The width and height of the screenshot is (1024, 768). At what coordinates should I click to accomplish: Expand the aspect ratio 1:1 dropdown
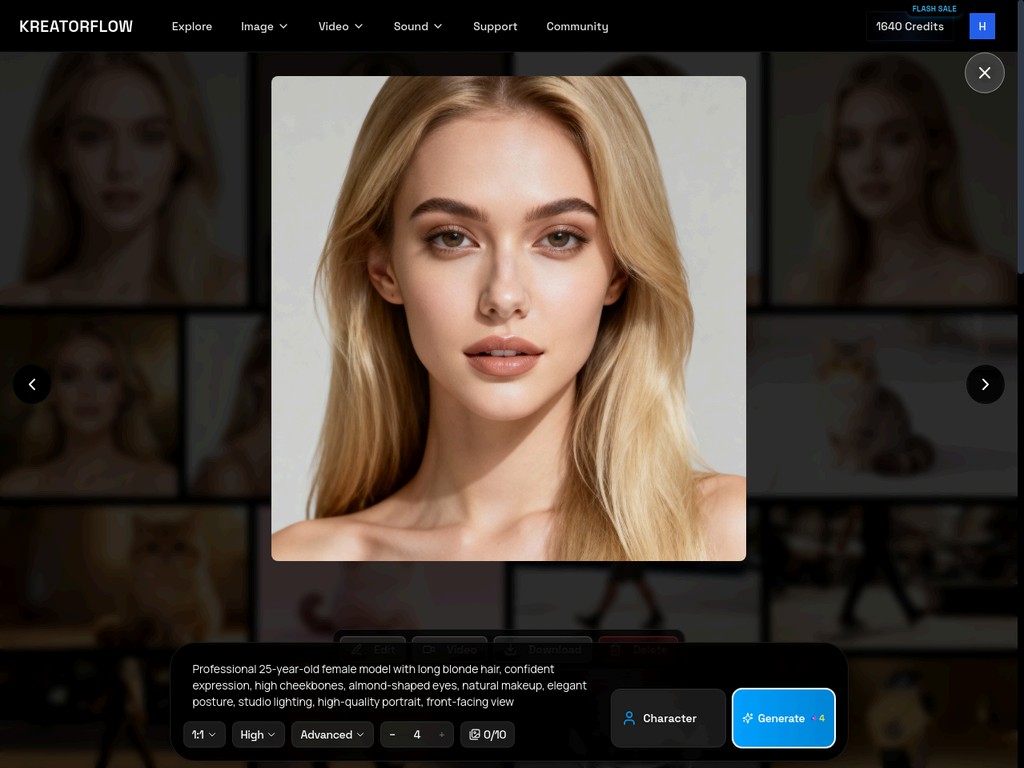pos(203,734)
